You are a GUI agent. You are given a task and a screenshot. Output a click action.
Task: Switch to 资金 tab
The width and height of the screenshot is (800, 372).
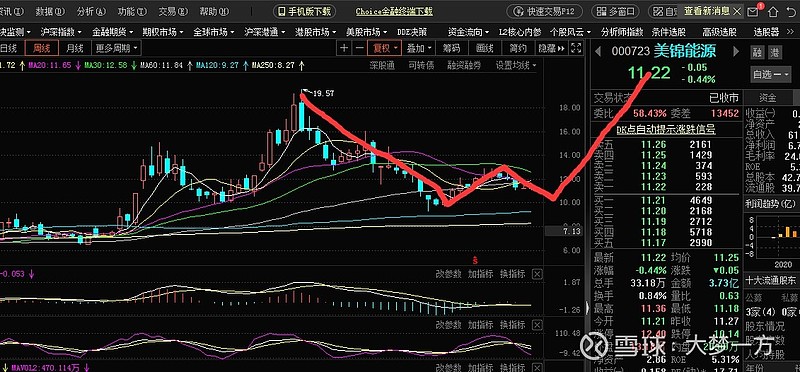pyautogui.click(x=767, y=97)
